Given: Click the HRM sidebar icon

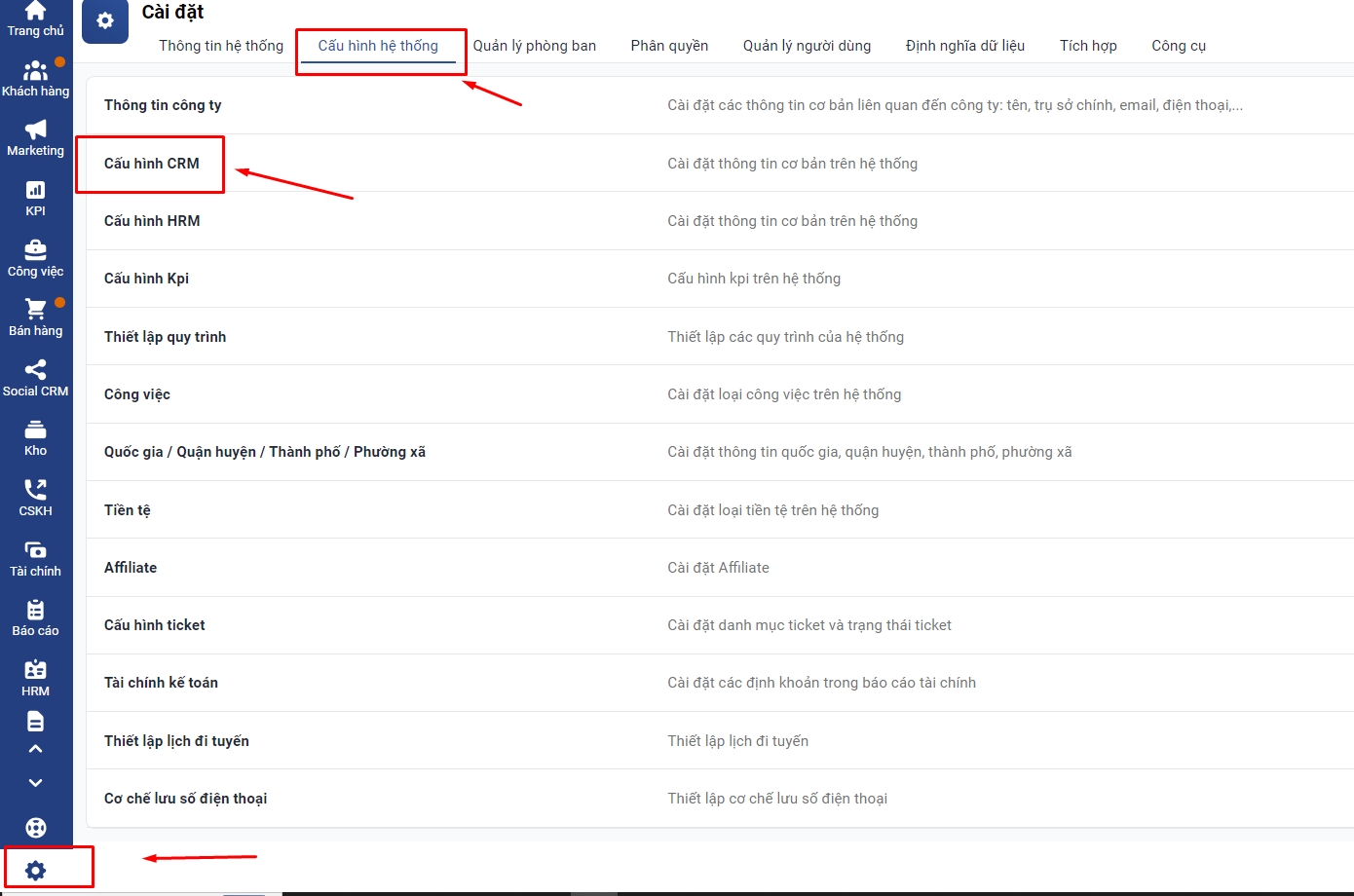Looking at the screenshot, I should point(35,670).
